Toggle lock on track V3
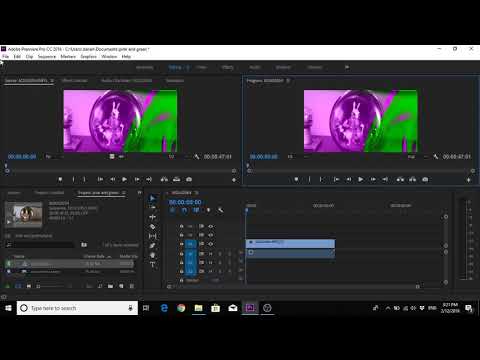The width and height of the screenshot is (480, 360). 181,226
